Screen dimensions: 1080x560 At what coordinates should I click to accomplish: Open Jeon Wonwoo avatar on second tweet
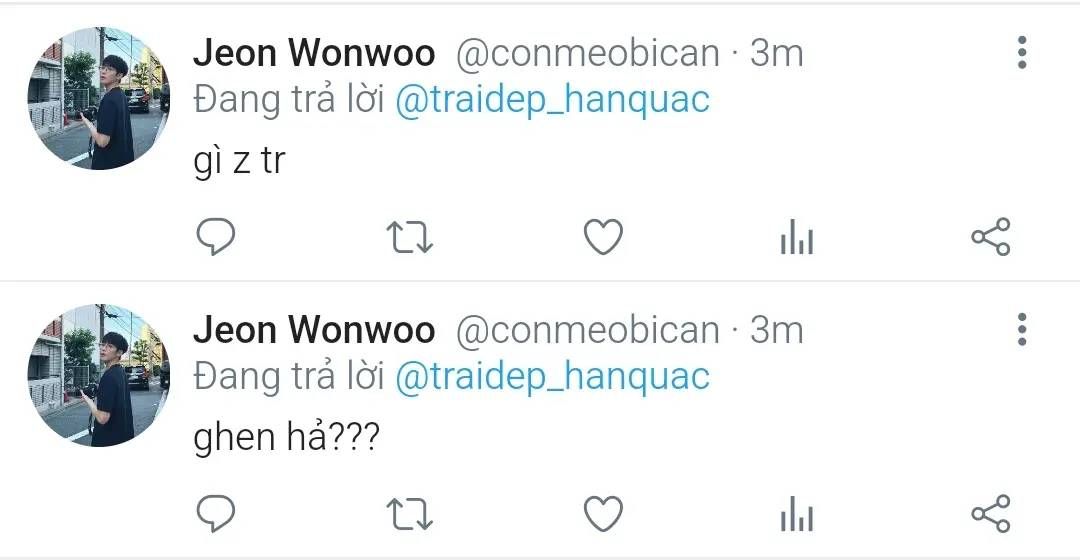(x=98, y=375)
